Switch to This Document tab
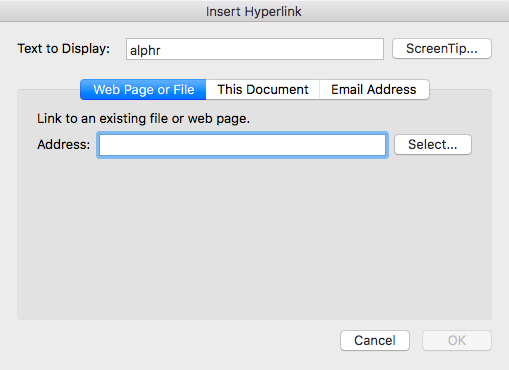Image resolution: width=509 pixels, height=370 pixels. [263, 90]
